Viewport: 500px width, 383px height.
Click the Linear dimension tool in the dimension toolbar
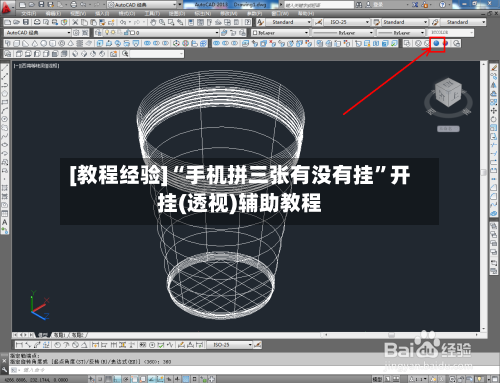(x=19, y=345)
